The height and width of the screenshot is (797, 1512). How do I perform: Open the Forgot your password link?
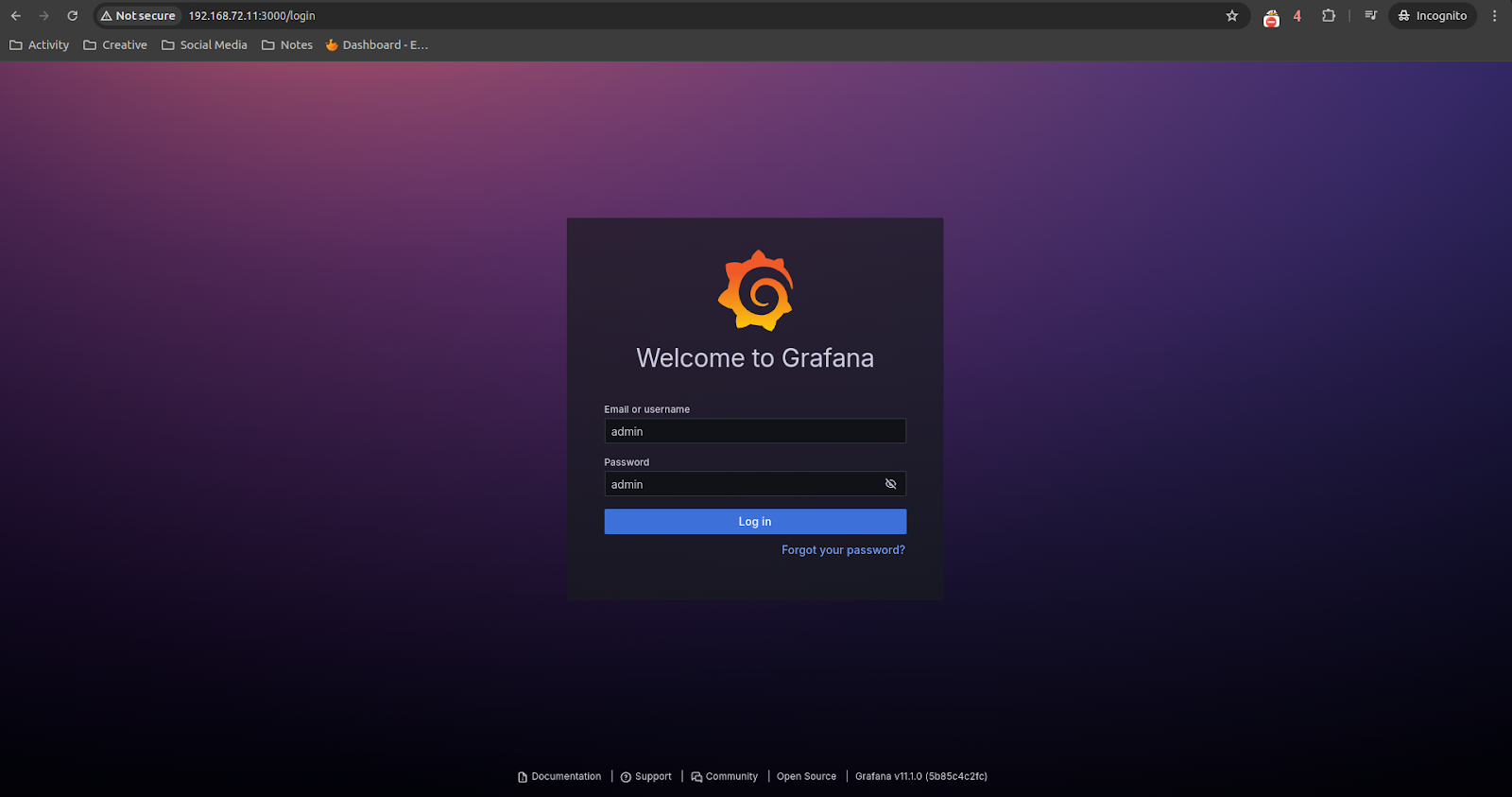tap(843, 550)
